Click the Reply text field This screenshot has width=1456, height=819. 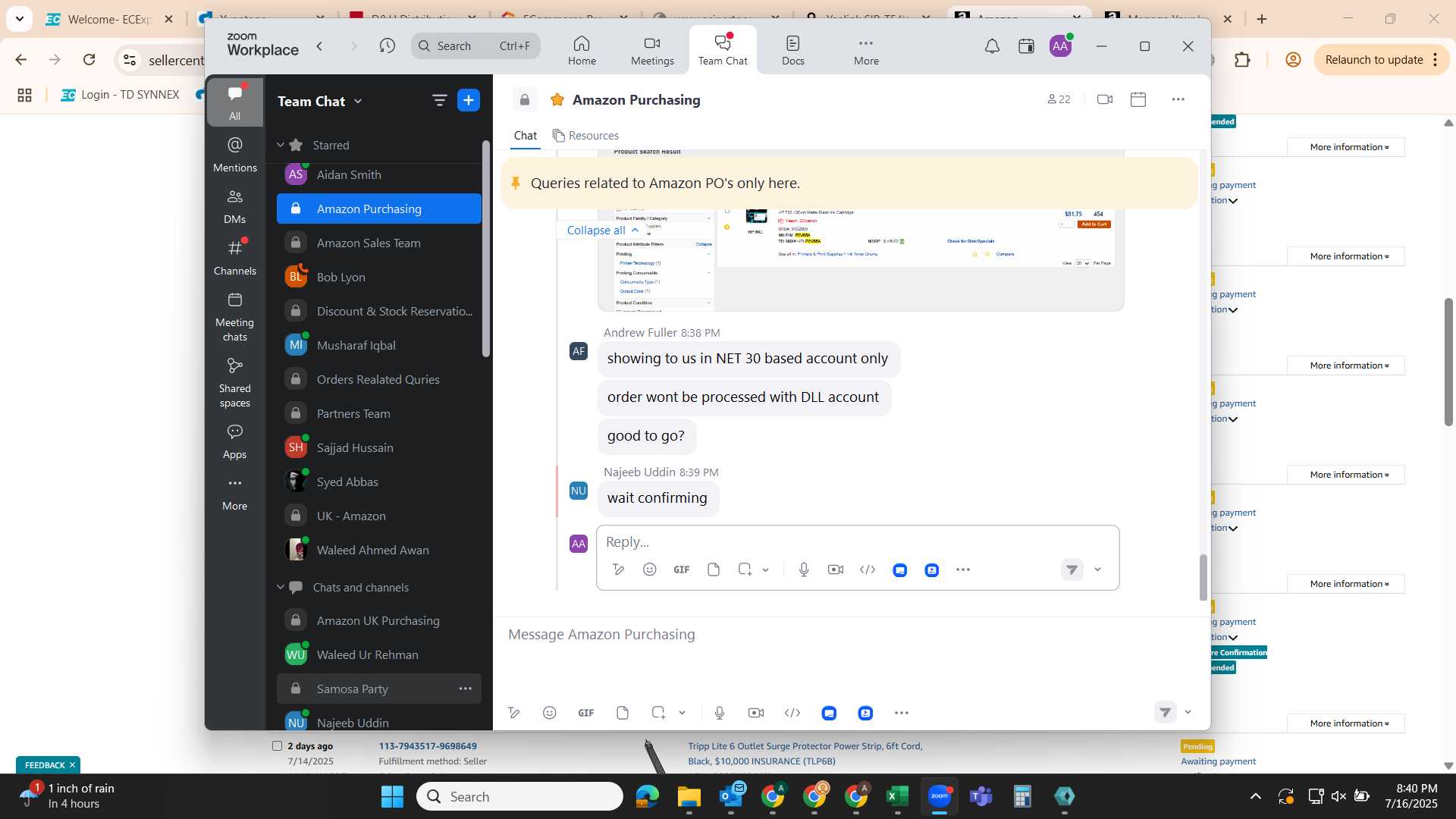pos(857,541)
